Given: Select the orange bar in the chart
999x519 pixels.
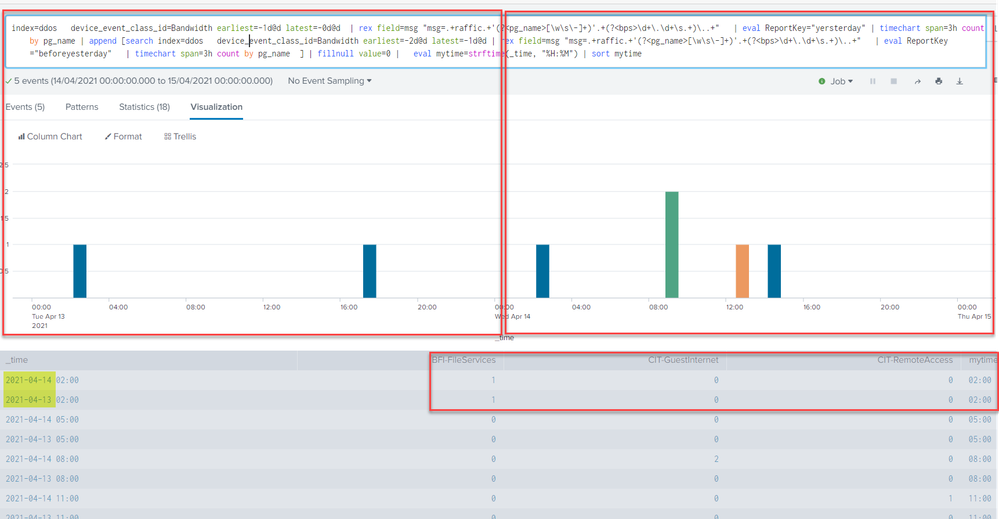Looking at the screenshot, I should point(742,271).
